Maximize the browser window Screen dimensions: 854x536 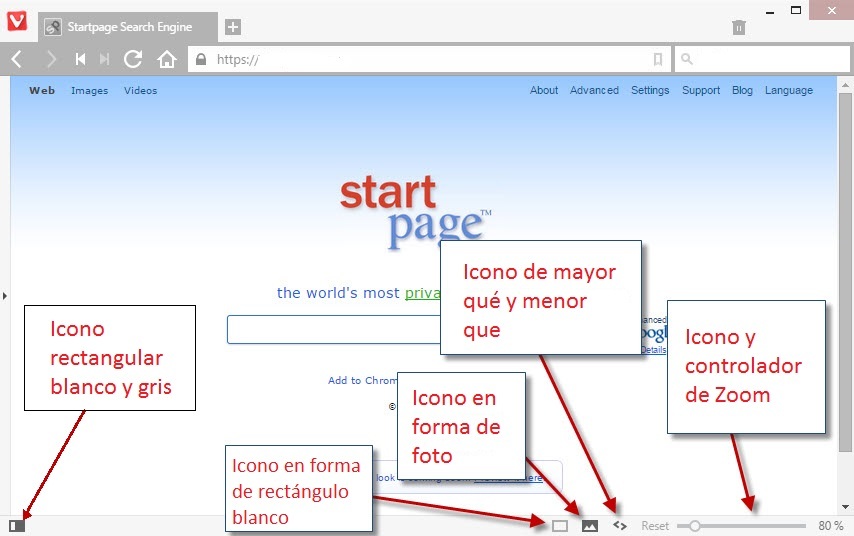796,10
